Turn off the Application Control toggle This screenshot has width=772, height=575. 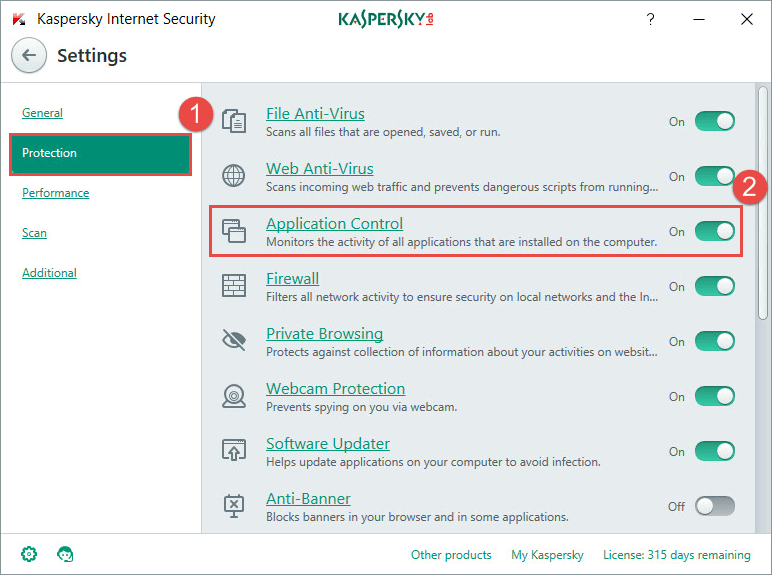click(714, 231)
